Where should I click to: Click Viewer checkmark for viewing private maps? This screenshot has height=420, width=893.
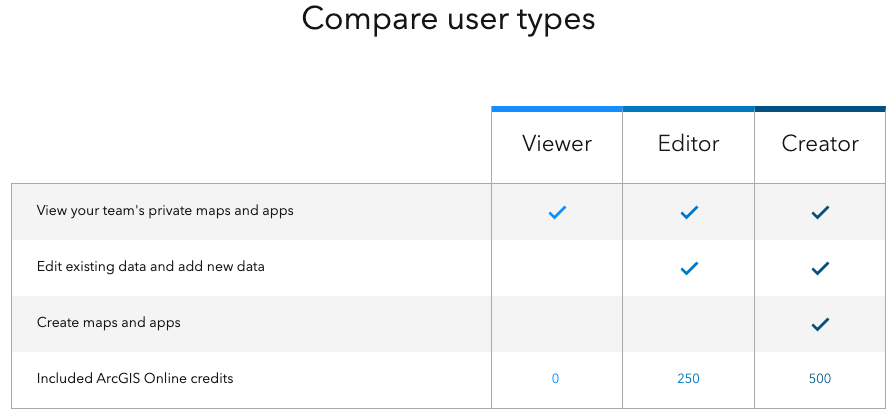[557, 212]
